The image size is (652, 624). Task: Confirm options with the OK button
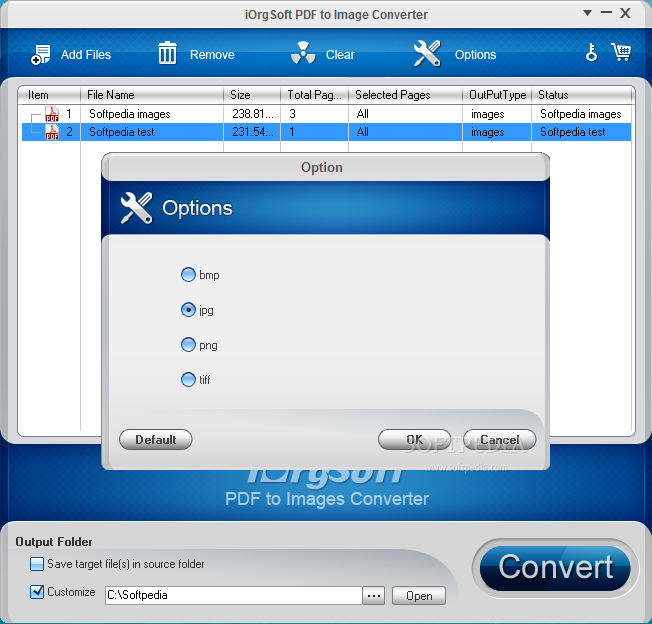pos(415,439)
